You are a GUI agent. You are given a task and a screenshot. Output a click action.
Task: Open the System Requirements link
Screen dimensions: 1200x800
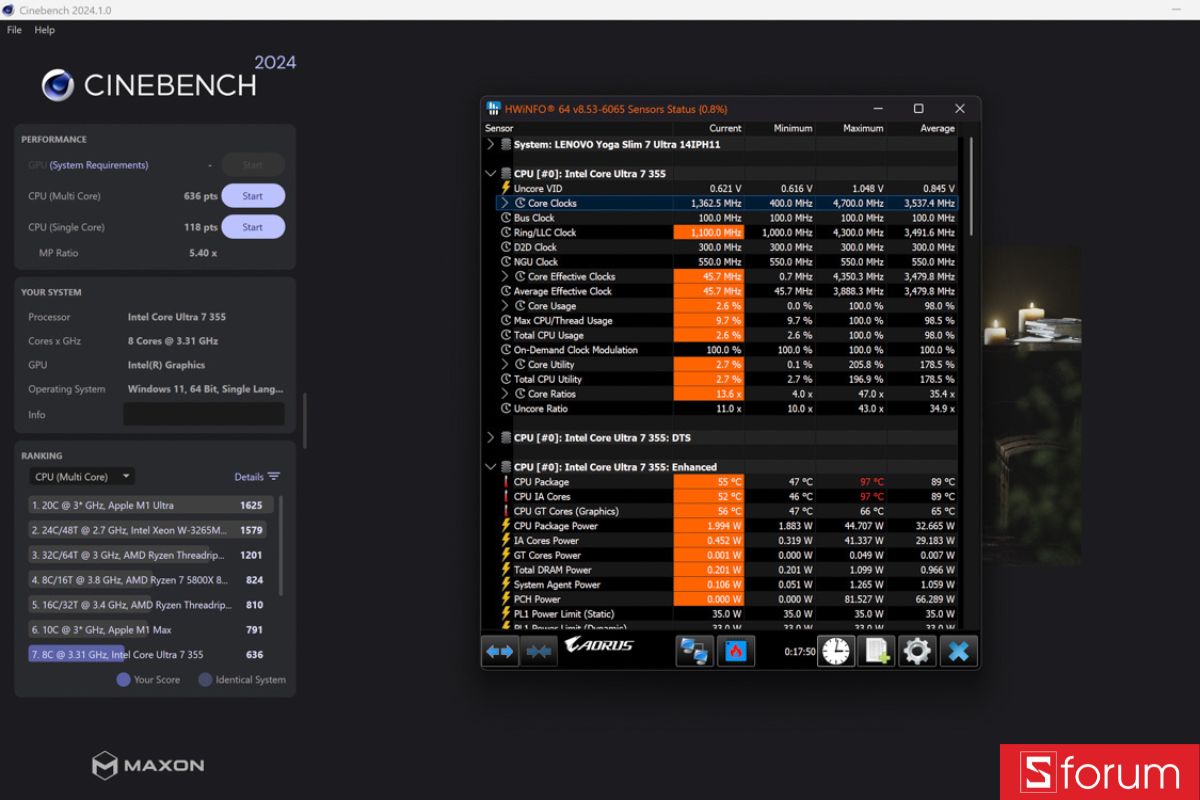coord(99,165)
